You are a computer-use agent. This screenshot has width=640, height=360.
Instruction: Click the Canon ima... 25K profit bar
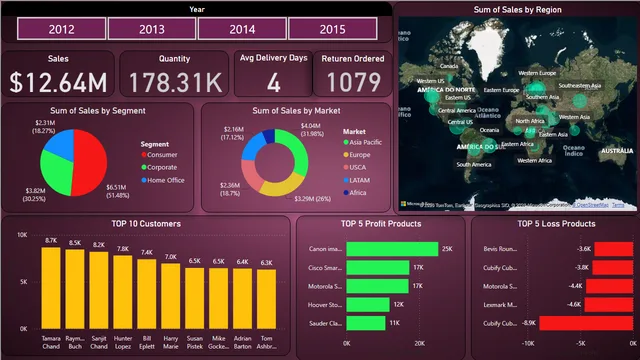tap(392, 249)
